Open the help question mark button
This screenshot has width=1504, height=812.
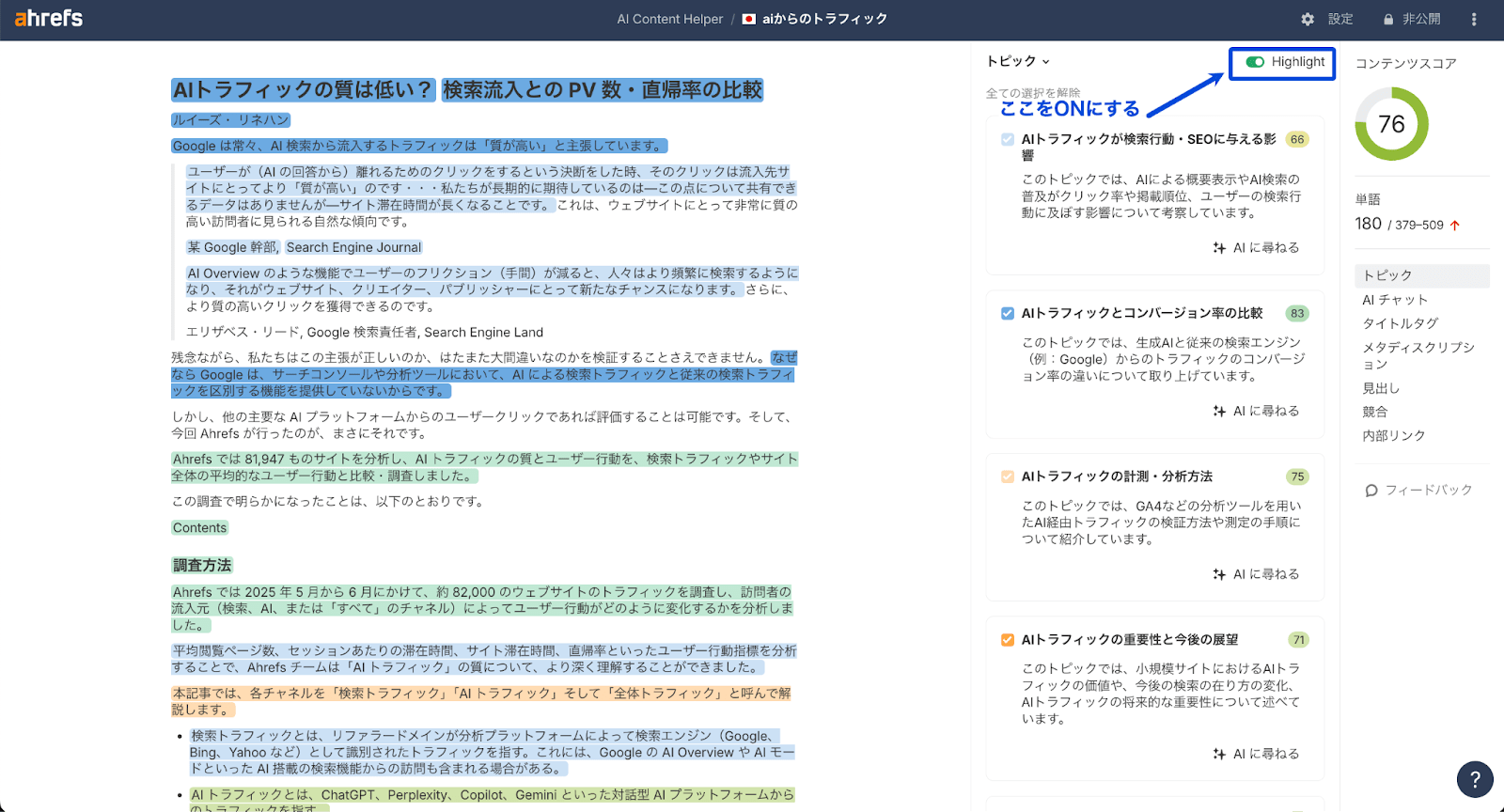pos(1475,779)
